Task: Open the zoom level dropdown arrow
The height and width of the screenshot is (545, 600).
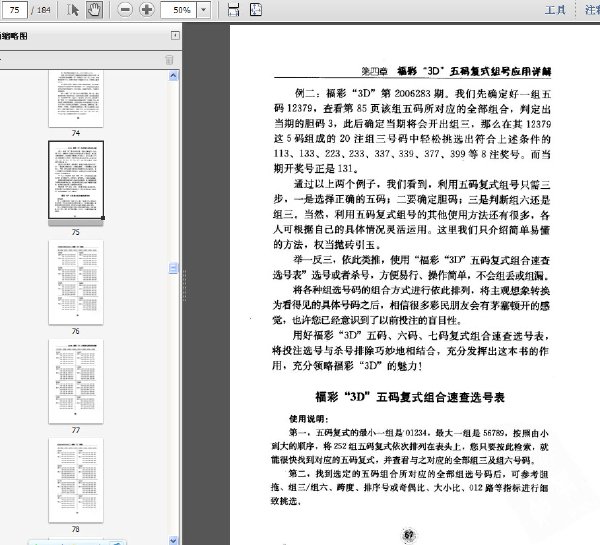Action: pos(204,10)
